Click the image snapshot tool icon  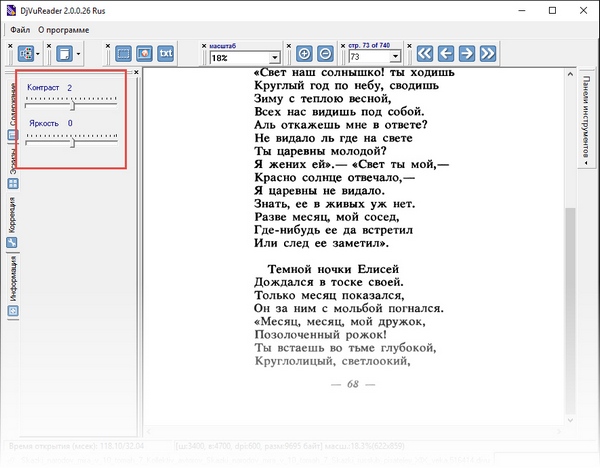click(x=144, y=54)
